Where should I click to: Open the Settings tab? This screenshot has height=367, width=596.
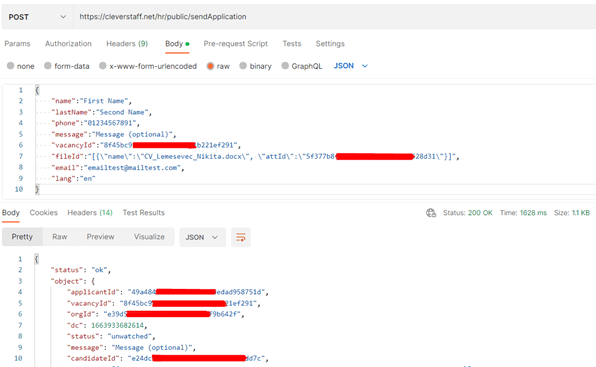[x=330, y=44]
